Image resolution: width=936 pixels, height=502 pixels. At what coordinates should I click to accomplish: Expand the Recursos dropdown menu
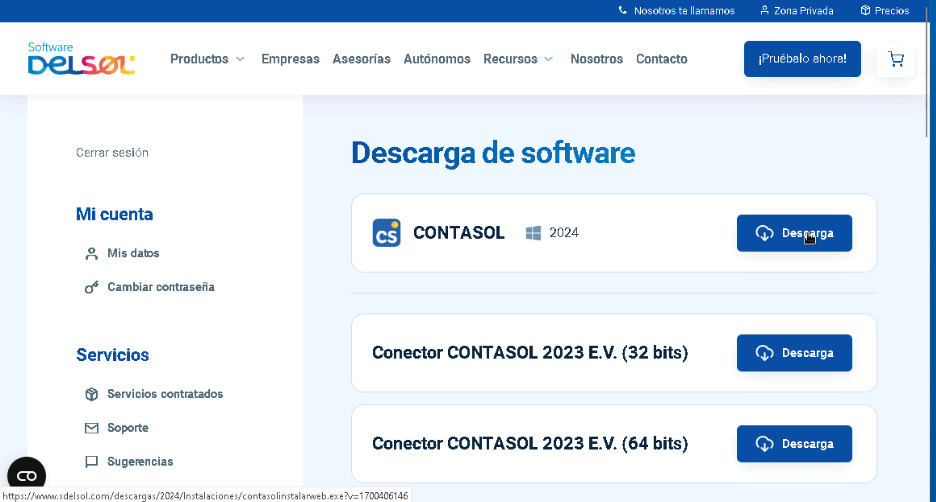click(517, 59)
